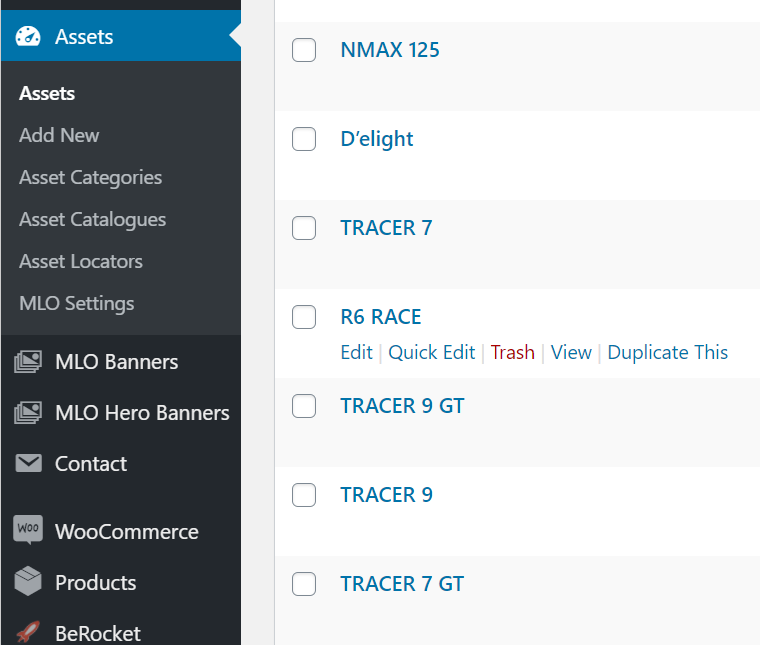760x645 pixels.
Task: Click the MLO Hero Banners icon
Action: pos(28,413)
